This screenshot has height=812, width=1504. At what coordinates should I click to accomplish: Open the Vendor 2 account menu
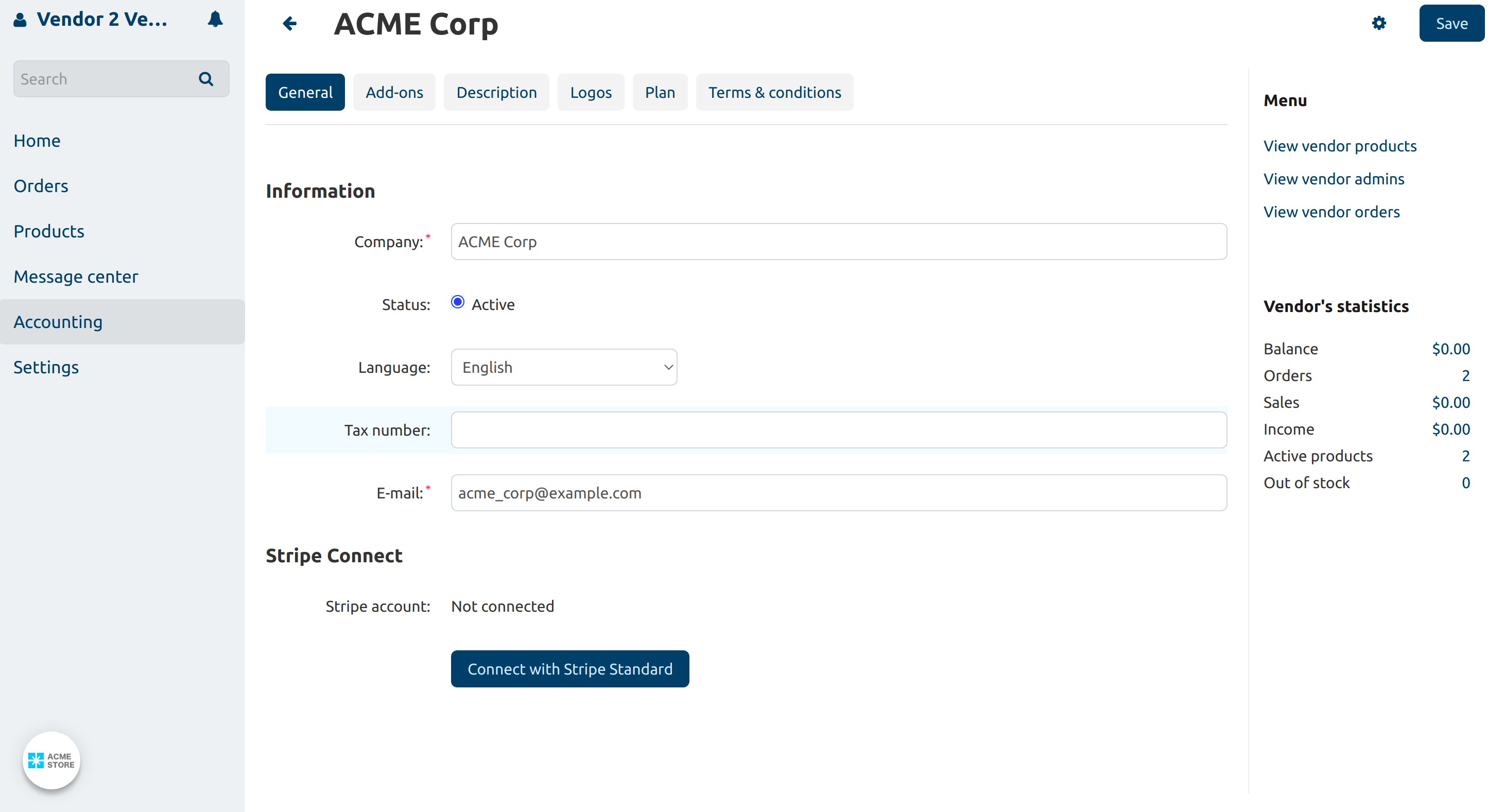point(101,19)
